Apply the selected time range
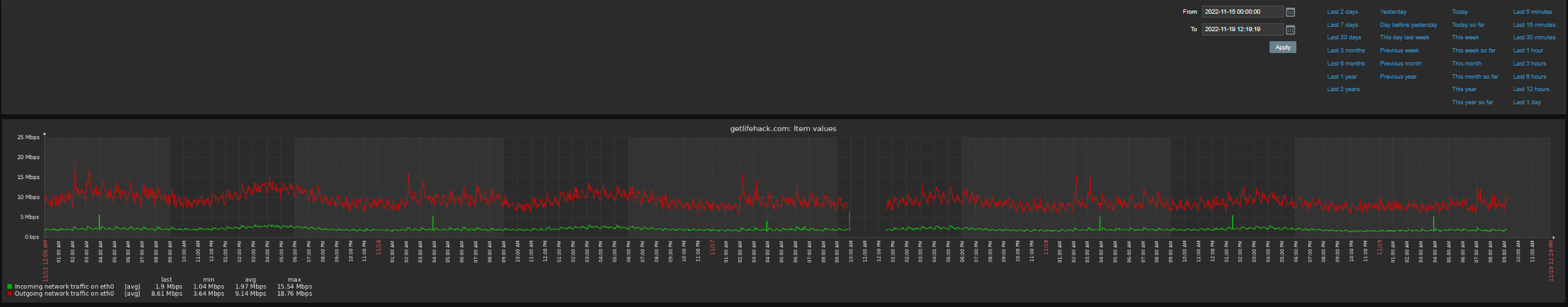This screenshot has height=307, width=1568. click(1283, 47)
